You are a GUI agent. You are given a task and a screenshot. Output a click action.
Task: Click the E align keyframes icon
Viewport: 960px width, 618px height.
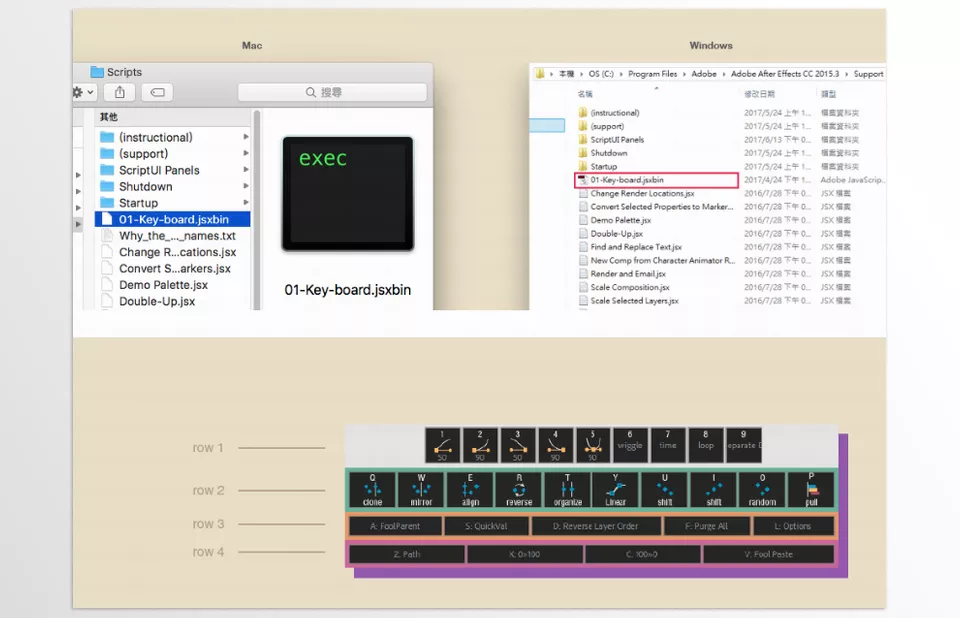tap(470, 489)
